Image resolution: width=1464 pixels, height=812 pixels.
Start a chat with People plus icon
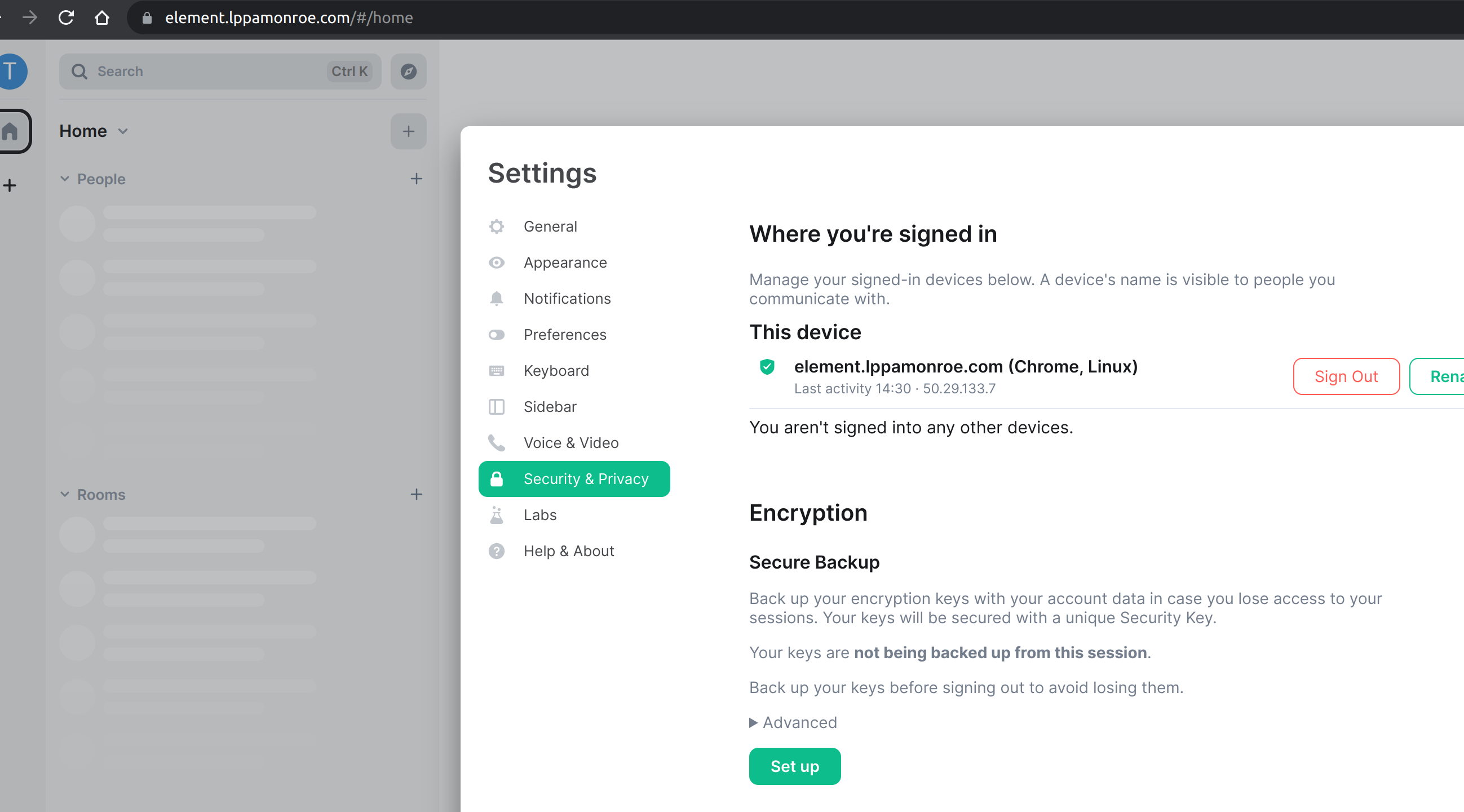point(416,179)
